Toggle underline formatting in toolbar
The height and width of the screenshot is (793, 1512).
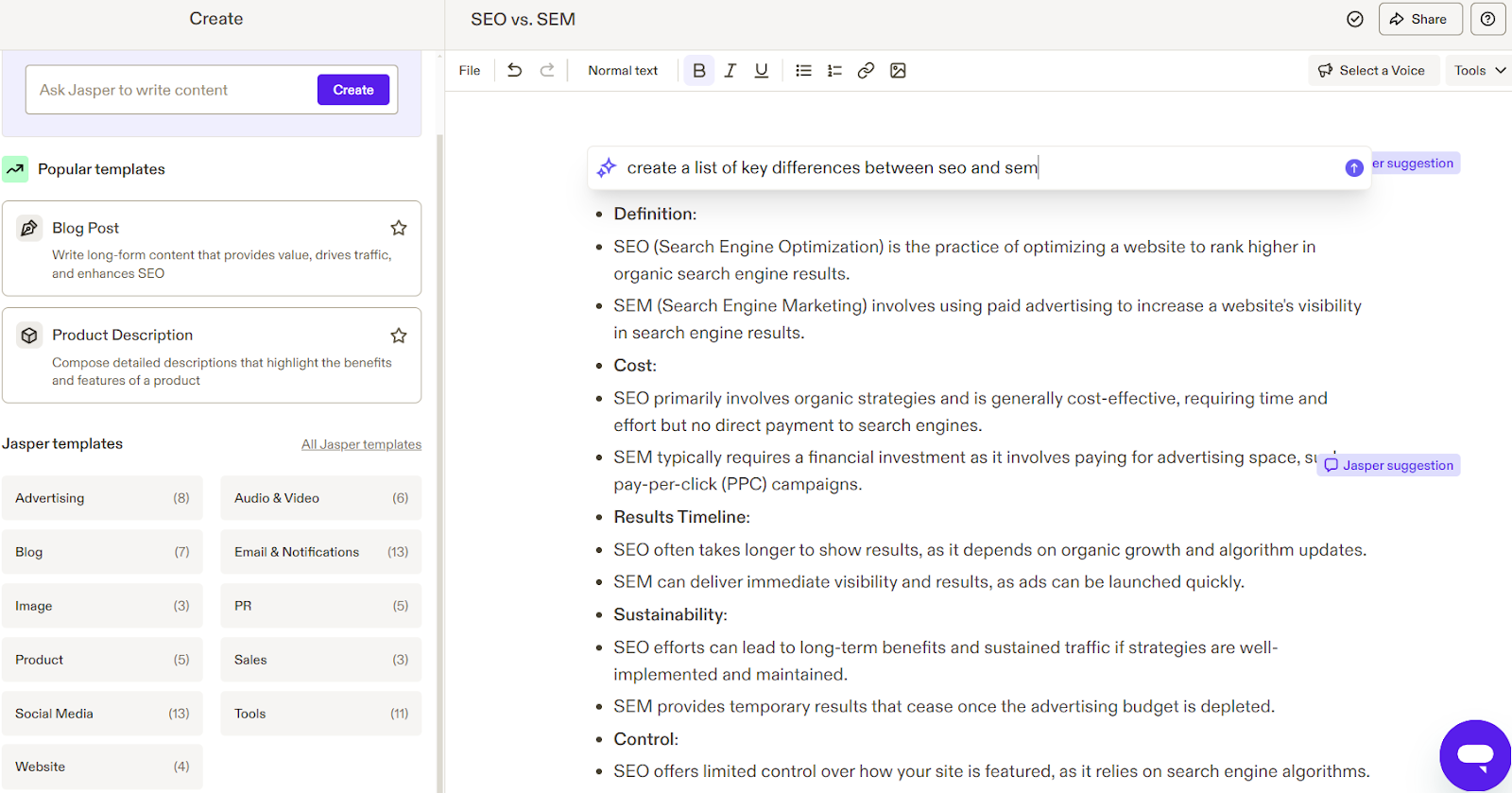pos(762,70)
